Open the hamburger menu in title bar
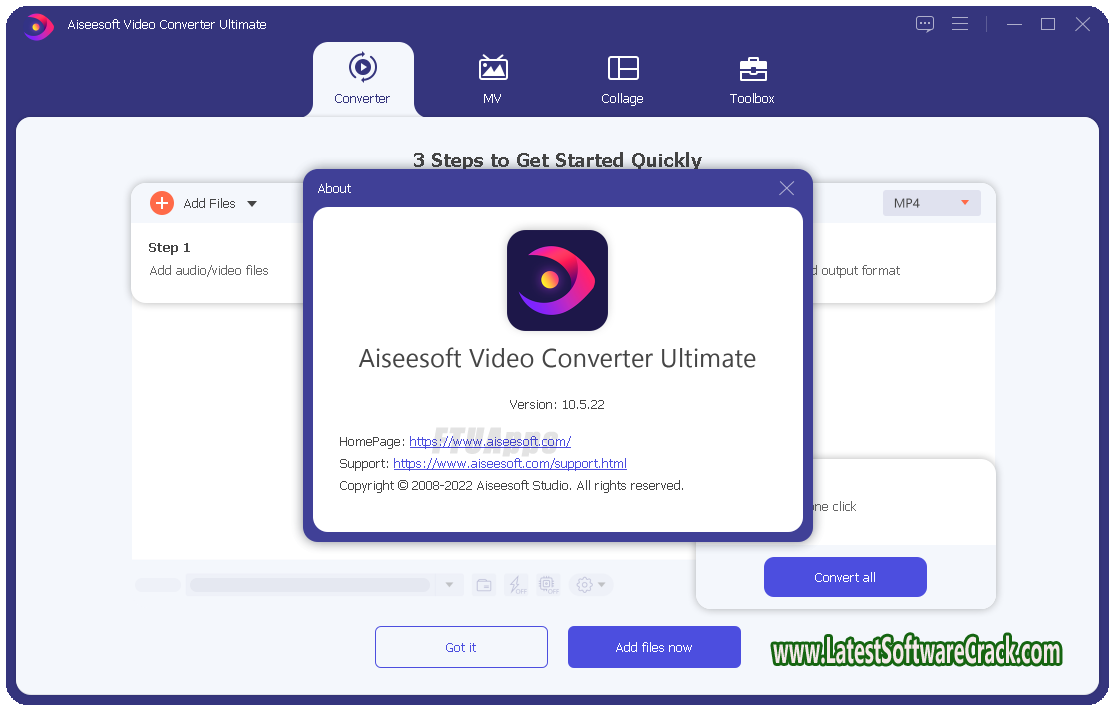1112x706 pixels. pos(960,24)
